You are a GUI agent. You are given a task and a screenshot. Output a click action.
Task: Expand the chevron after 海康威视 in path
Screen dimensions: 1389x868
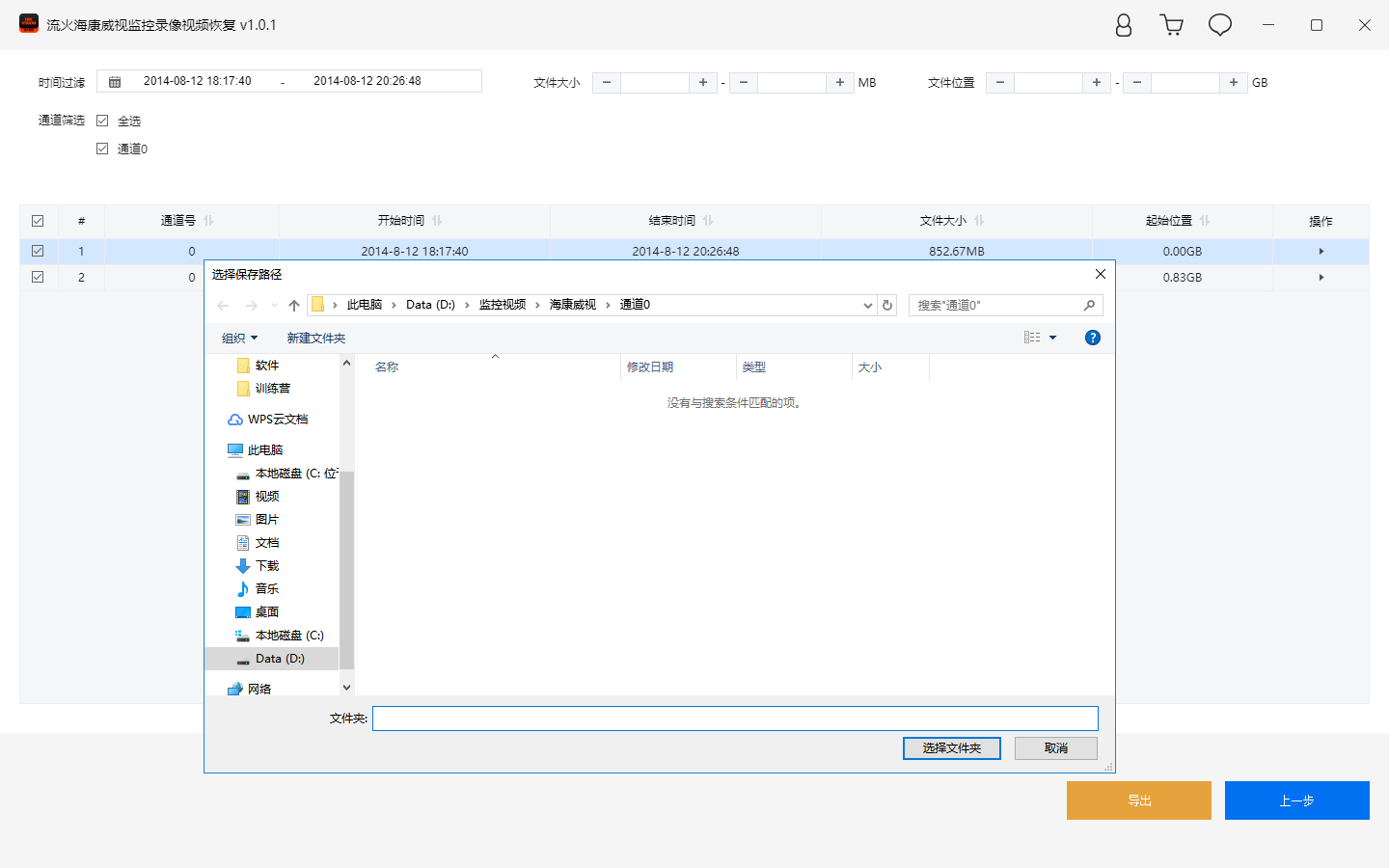click(x=608, y=305)
